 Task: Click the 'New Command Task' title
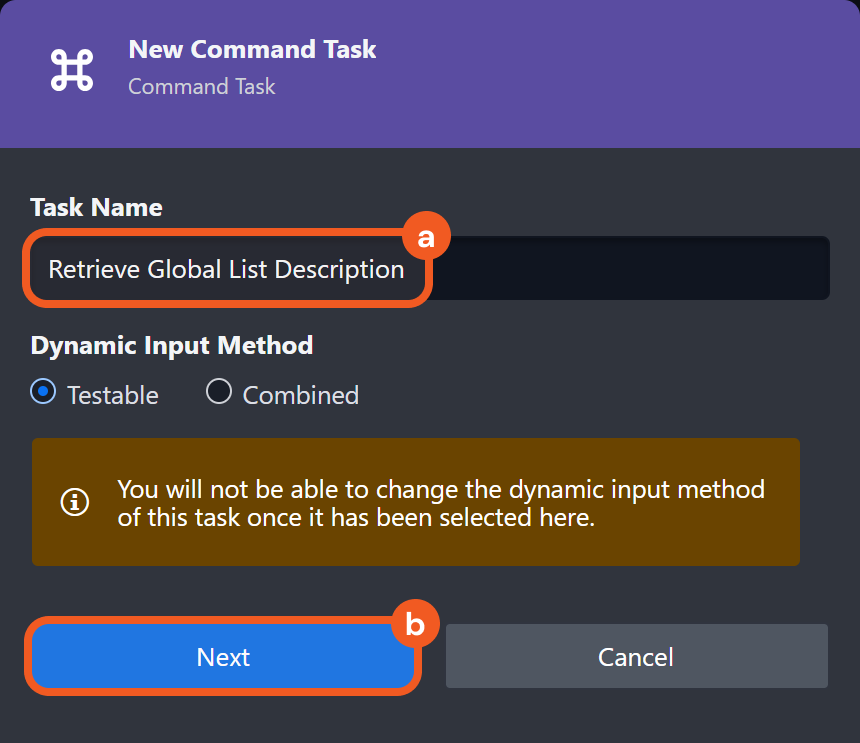point(252,49)
